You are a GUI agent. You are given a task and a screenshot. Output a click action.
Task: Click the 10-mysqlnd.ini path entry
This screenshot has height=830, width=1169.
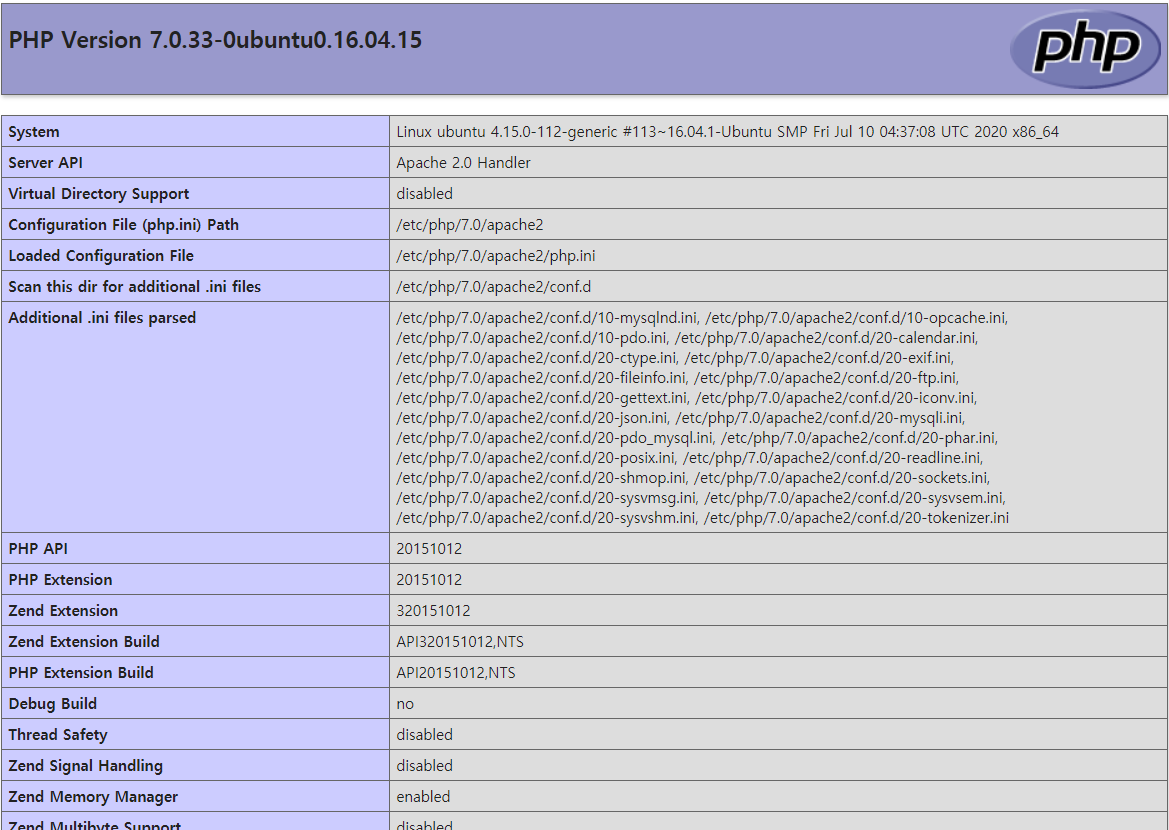(x=548, y=318)
